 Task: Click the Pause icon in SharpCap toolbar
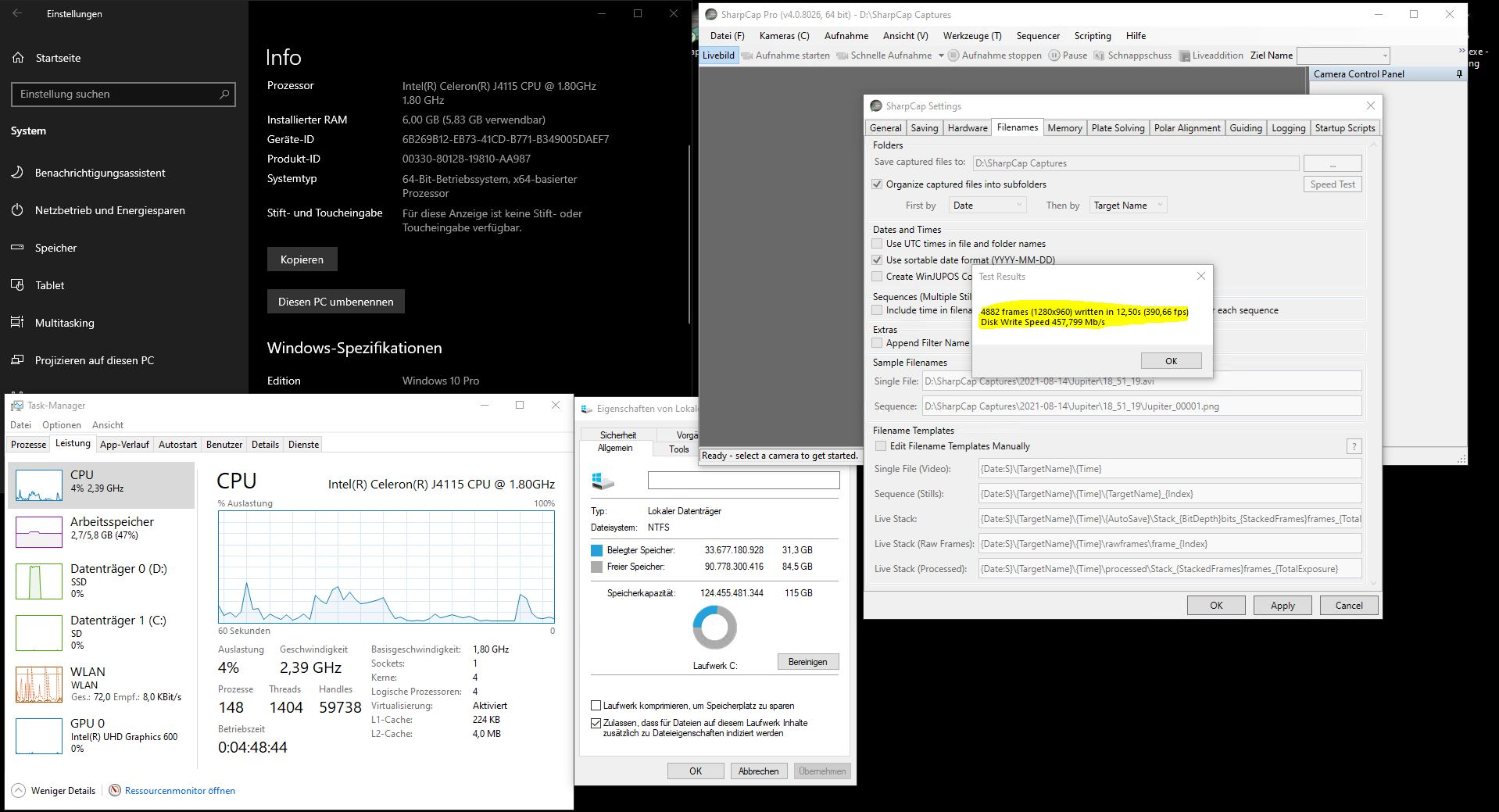click(1054, 55)
